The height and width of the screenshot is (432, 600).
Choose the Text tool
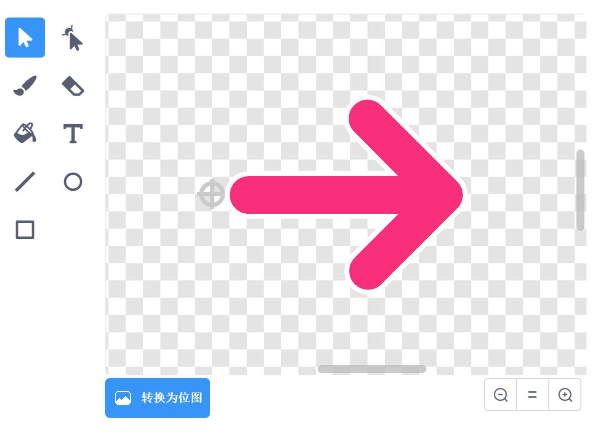click(73, 134)
